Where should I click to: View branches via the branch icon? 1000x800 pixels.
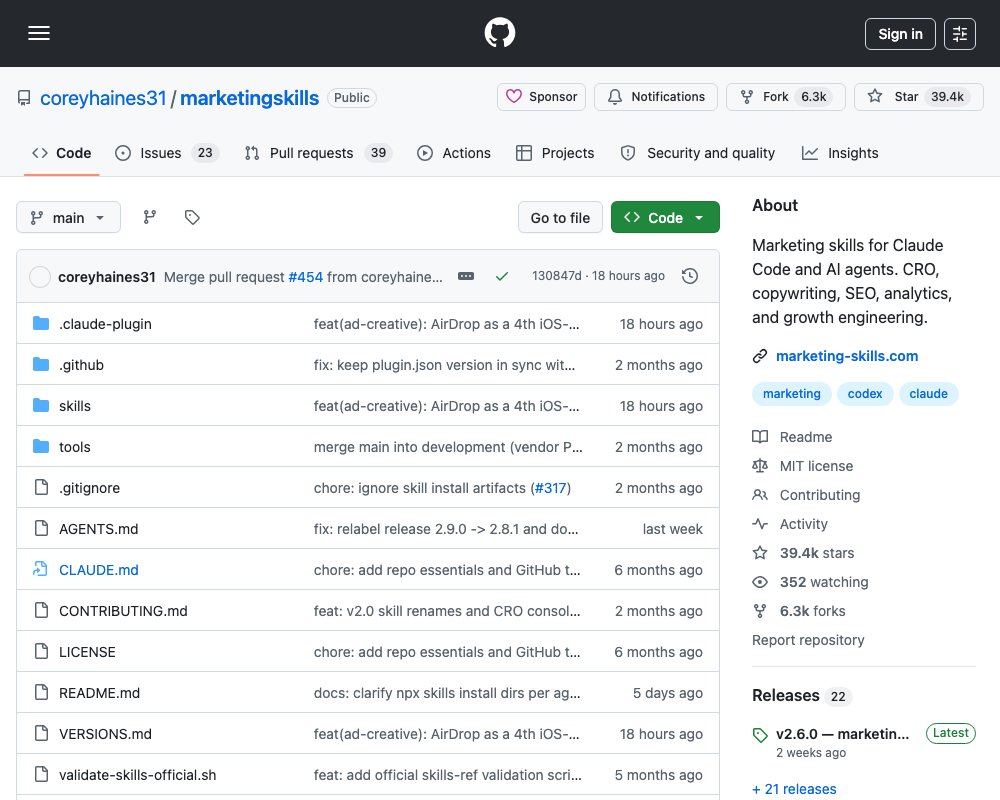[150, 218]
